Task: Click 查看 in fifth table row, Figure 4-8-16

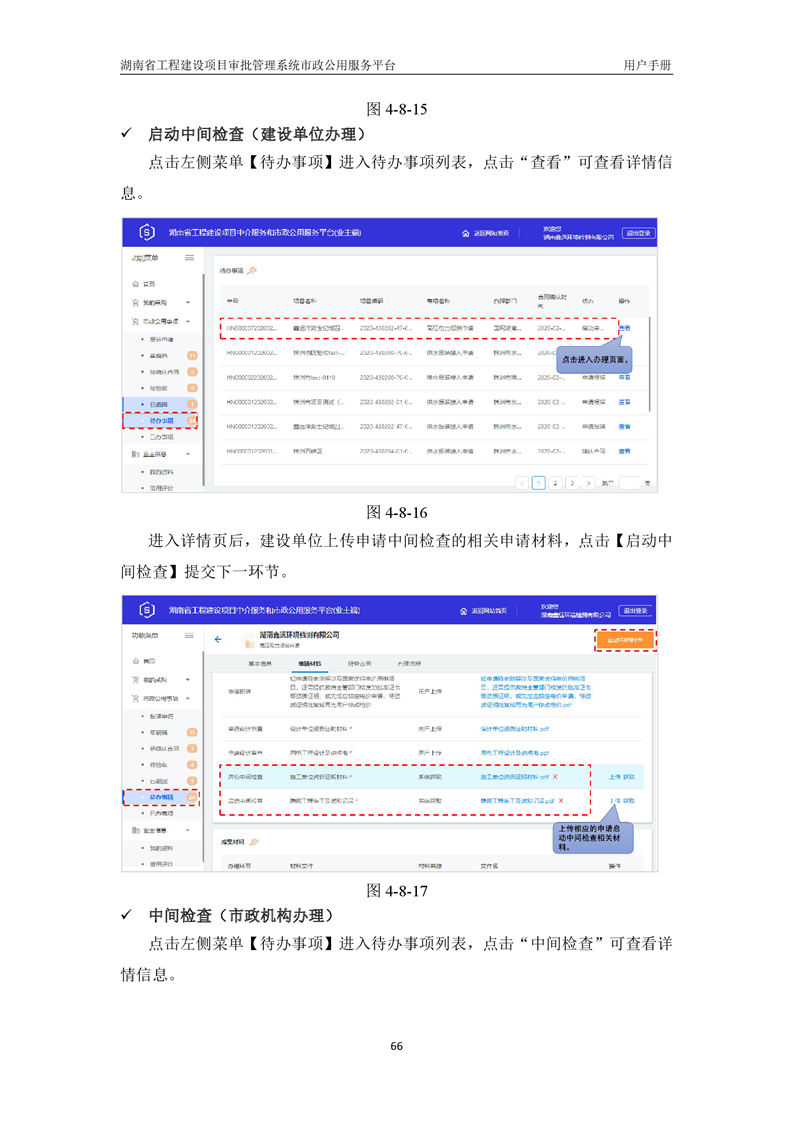Action: tap(624, 426)
